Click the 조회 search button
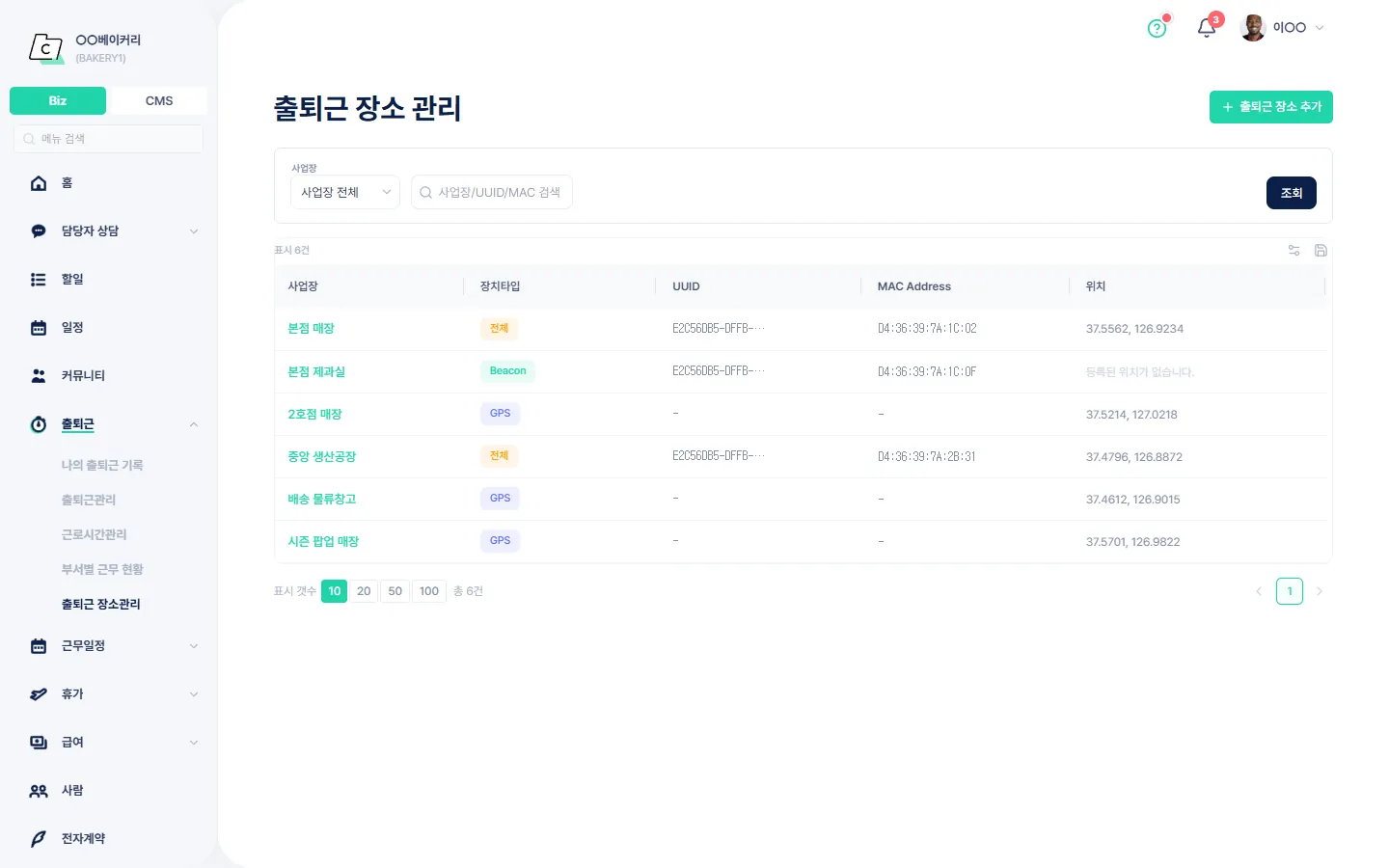This screenshot has width=1389, height=868. tap(1292, 193)
